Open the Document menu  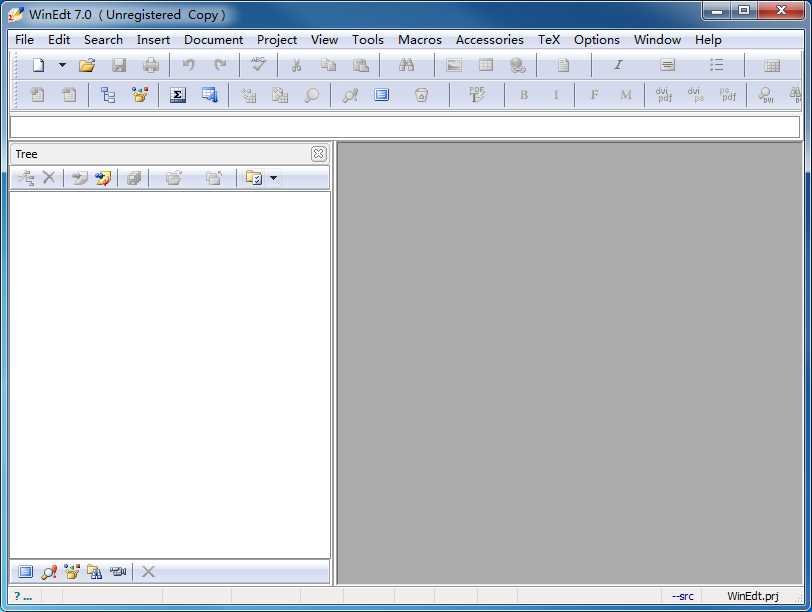pos(213,40)
